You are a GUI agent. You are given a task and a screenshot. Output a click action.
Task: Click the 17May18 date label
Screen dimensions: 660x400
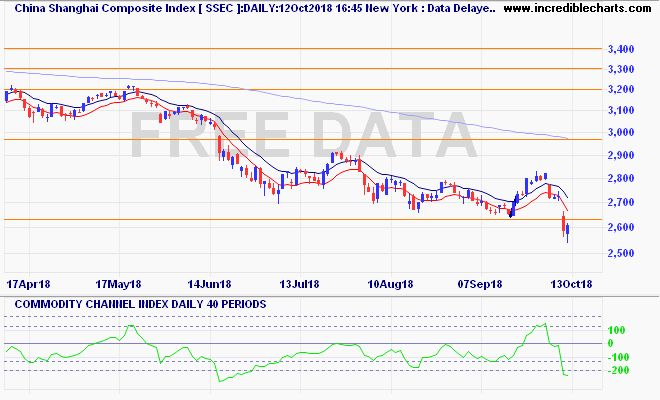118,284
